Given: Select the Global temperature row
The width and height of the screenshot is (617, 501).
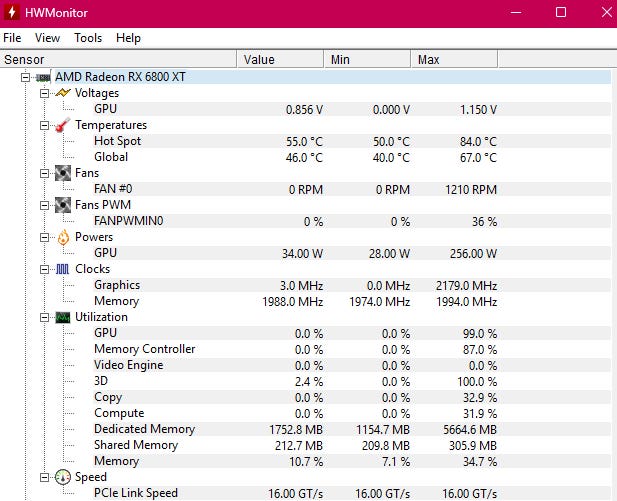Looking at the screenshot, I should (x=352, y=157).
